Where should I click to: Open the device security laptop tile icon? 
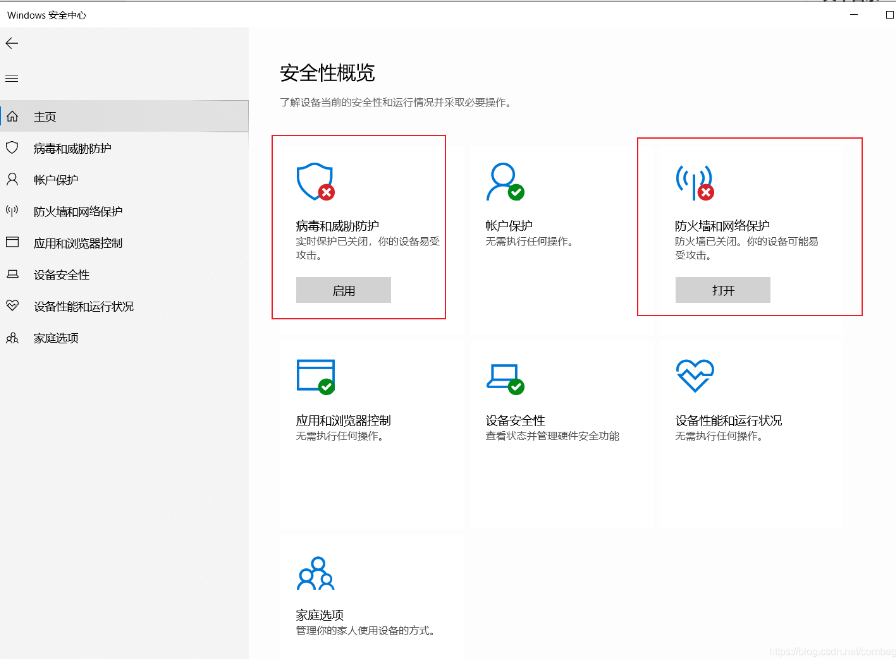[x=504, y=377]
